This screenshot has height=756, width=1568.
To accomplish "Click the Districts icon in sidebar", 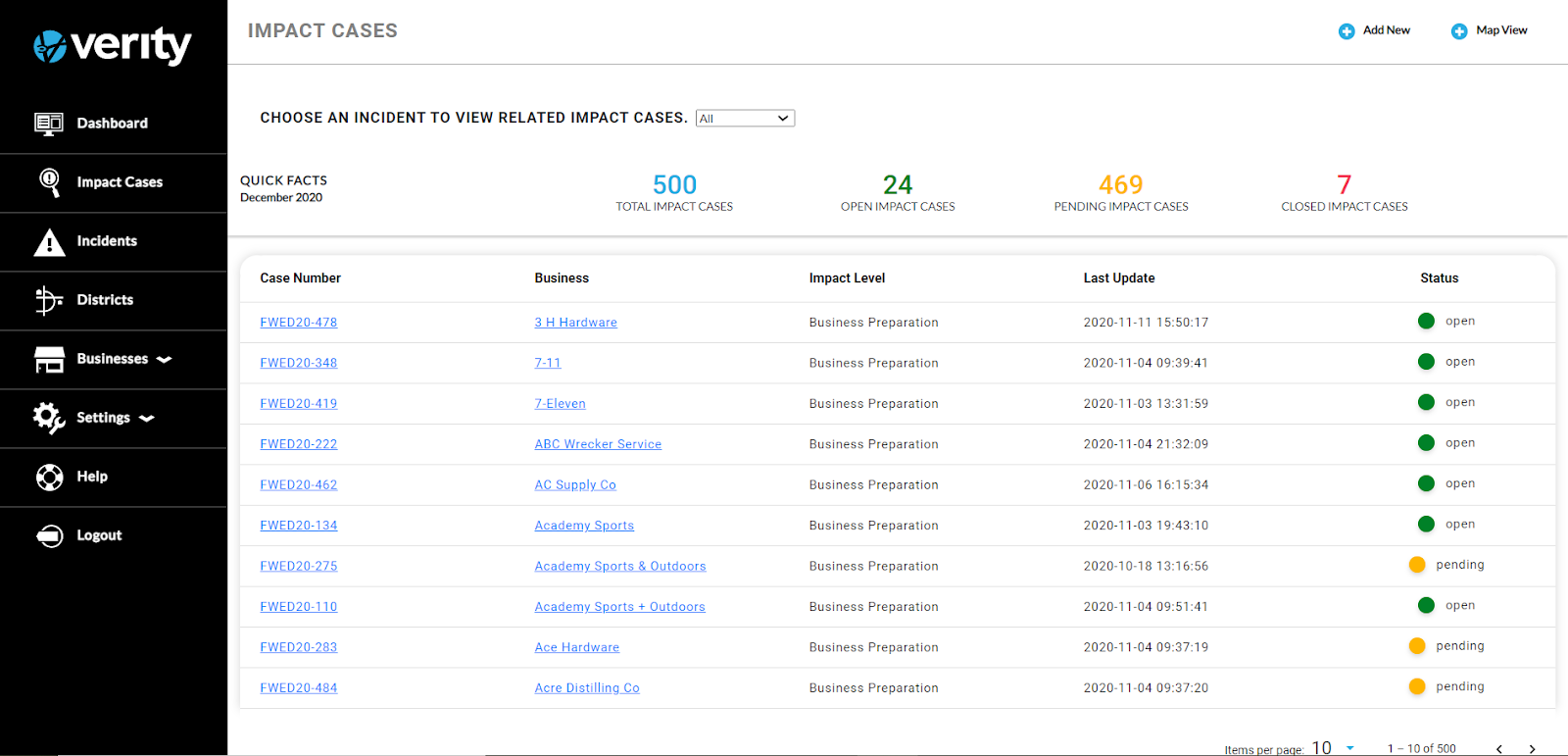I will click(49, 300).
